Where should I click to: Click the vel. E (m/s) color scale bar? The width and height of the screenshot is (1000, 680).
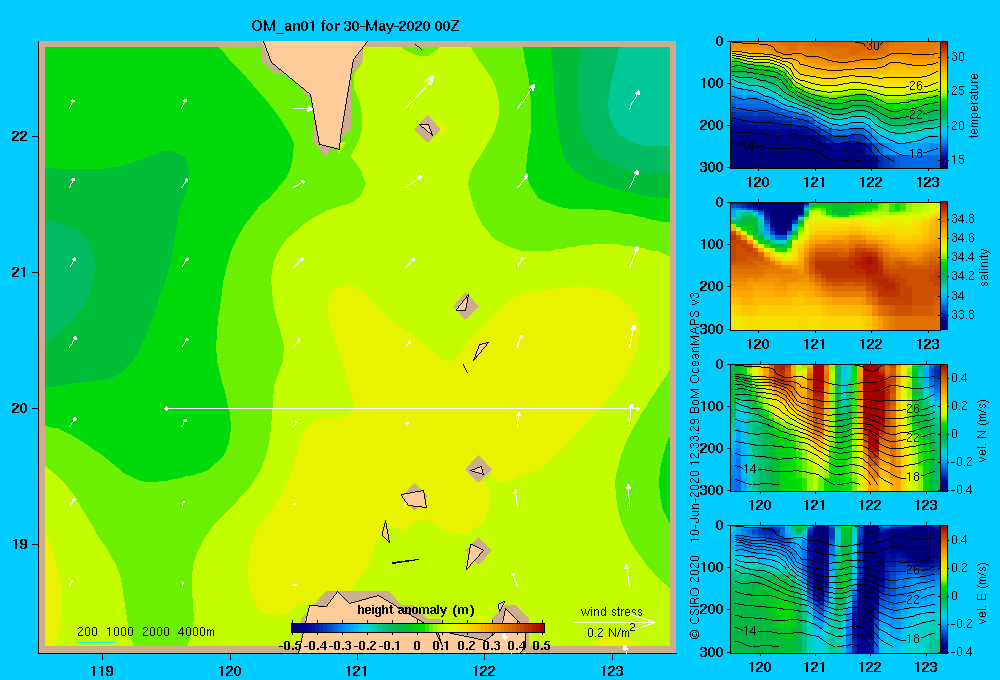[x=944, y=589]
